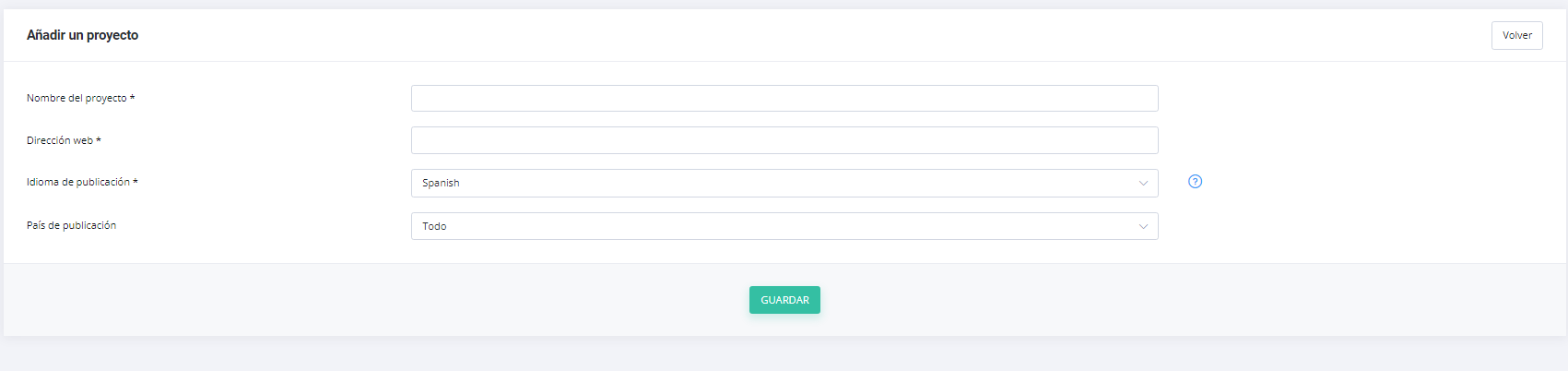The image size is (1568, 371).
Task: Click the Nombre del proyecto label
Action: [77, 98]
